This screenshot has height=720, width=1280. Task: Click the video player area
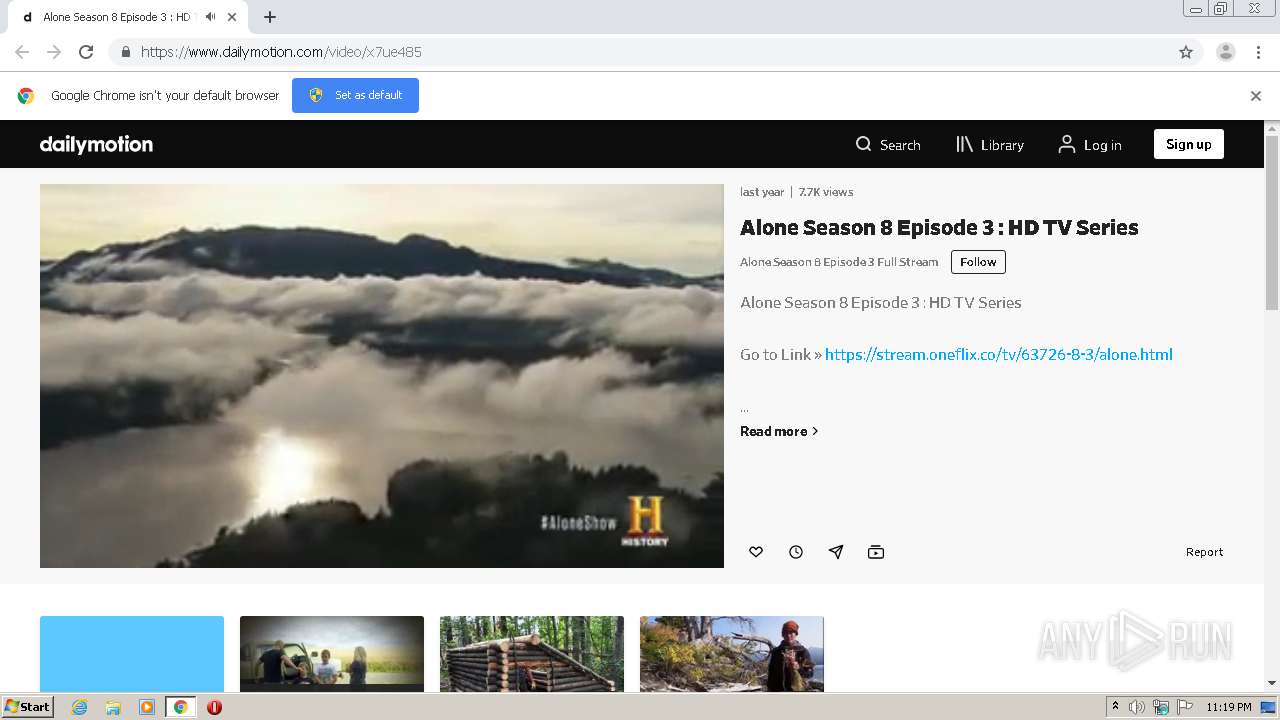(x=382, y=376)
